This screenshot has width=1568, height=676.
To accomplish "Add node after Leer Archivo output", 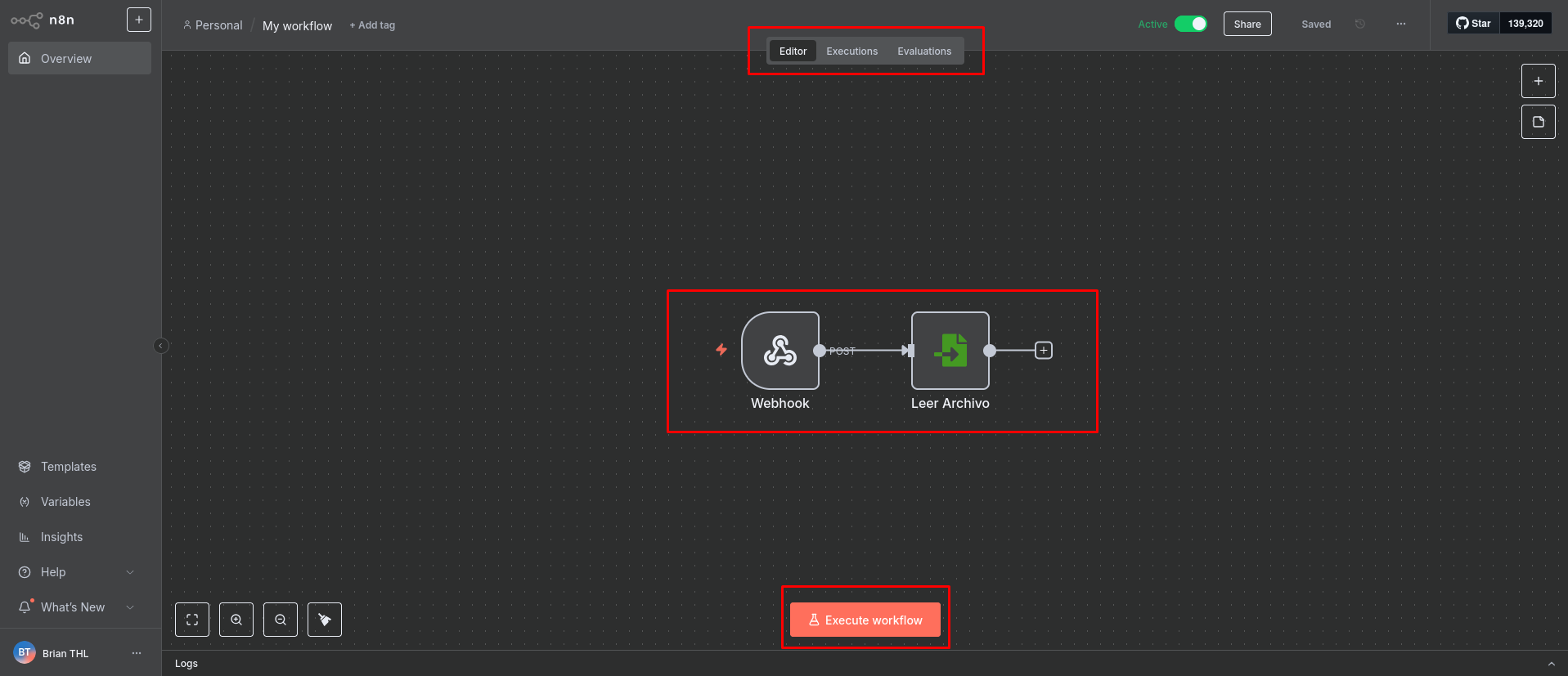I will tap(1044, 351).
